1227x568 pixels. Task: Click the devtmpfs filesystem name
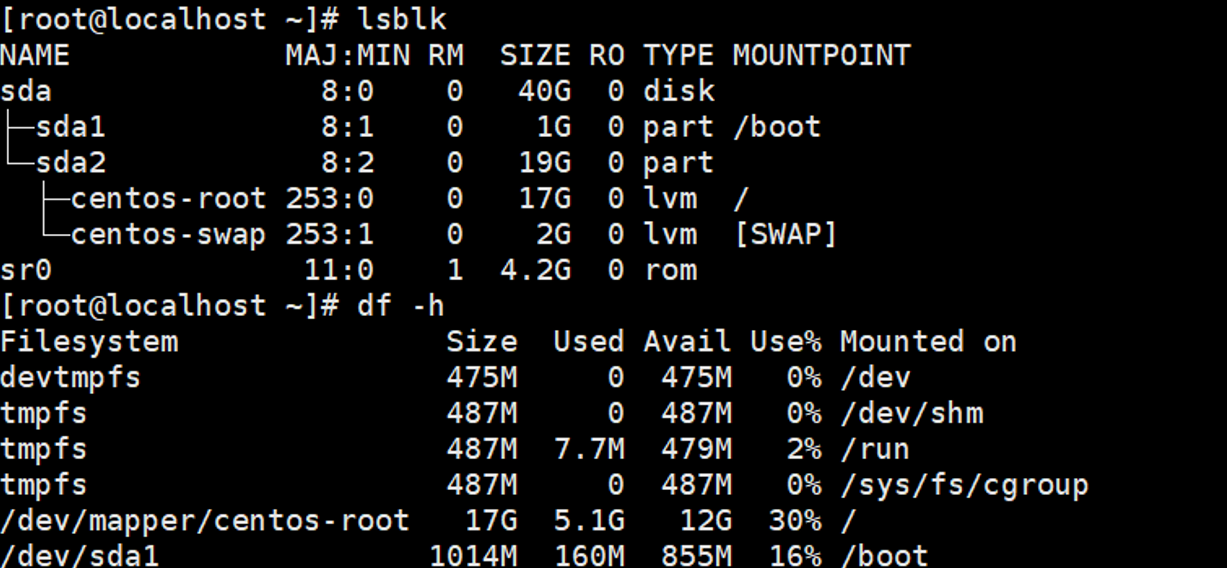(x=71, y=378)
